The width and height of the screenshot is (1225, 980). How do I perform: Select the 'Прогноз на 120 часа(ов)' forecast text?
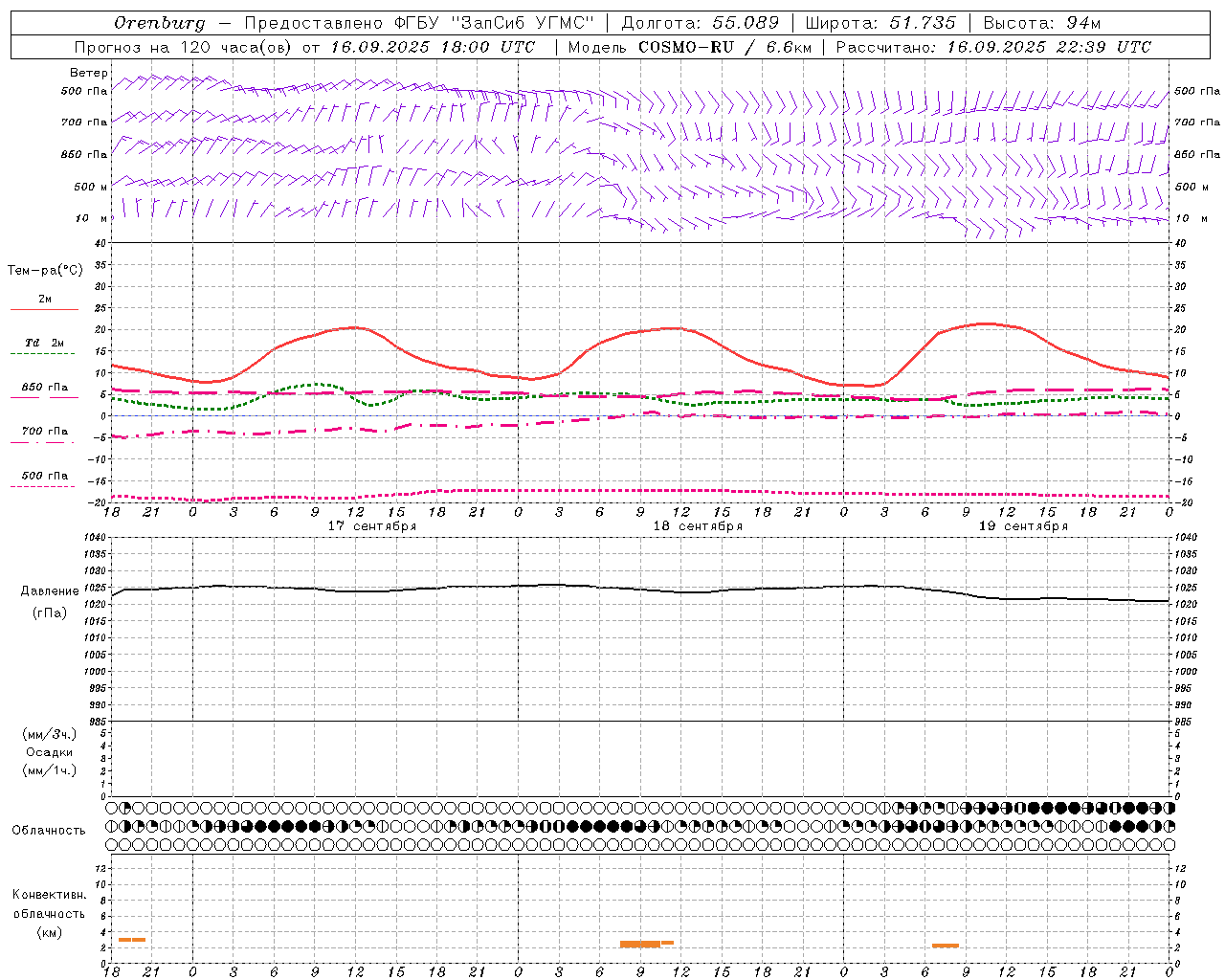(185, 47)
